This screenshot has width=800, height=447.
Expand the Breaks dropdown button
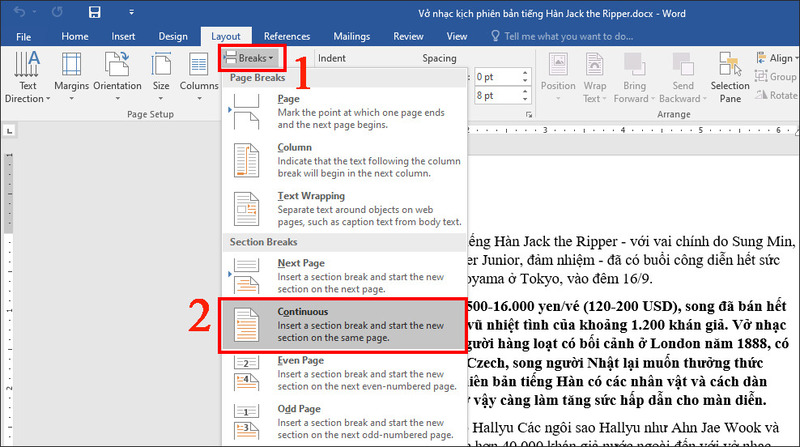(x=251, y=59)
